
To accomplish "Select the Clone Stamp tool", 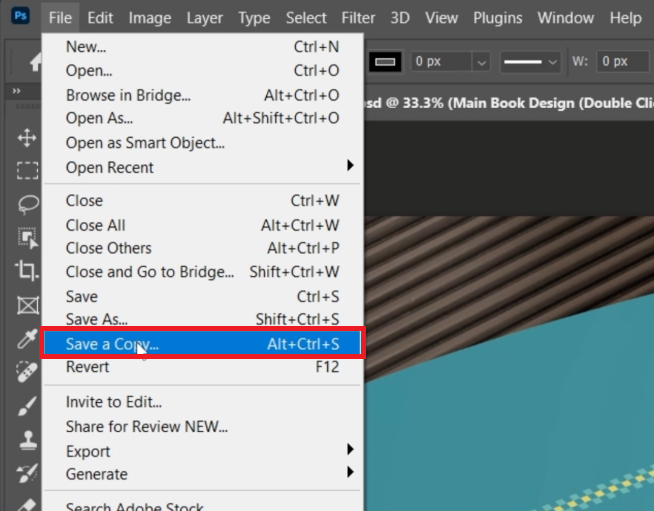I will [27, 438].
